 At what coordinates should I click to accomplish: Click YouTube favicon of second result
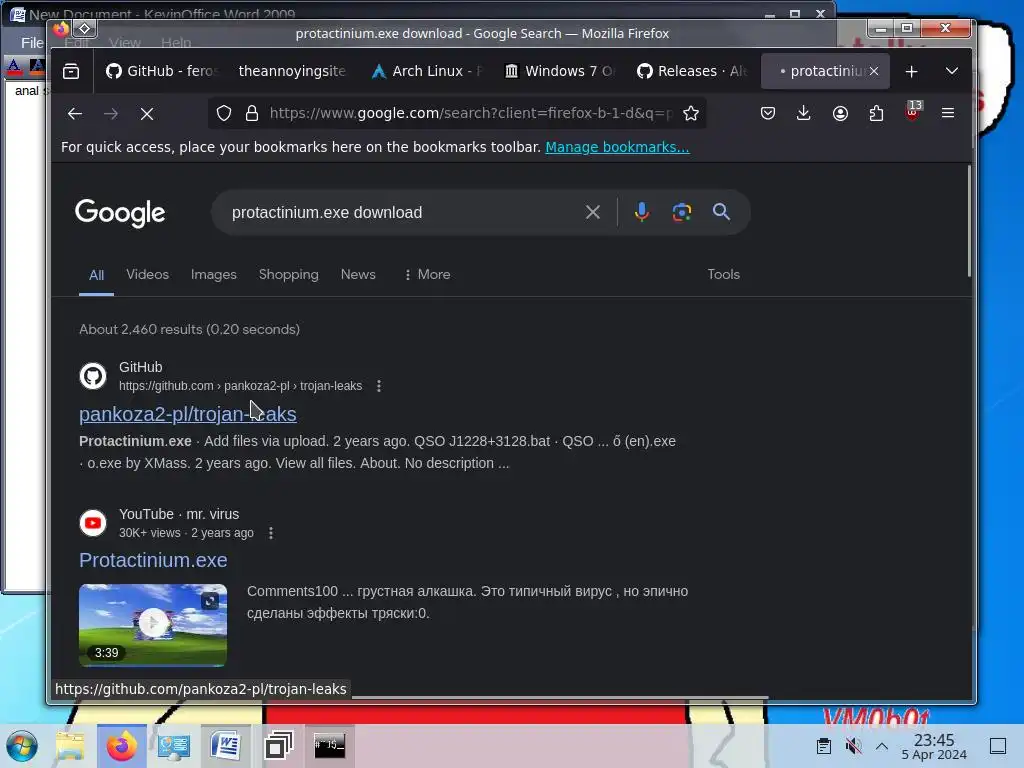coord(93,523)
